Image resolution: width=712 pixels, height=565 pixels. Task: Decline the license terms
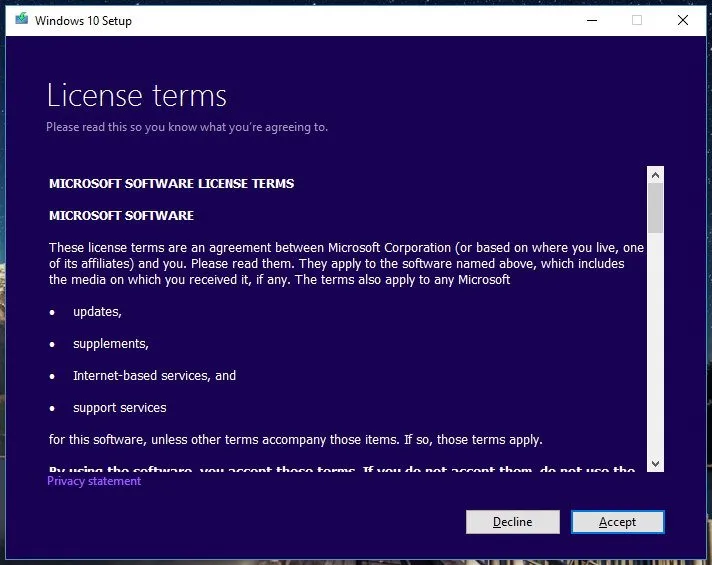[513, 522]
